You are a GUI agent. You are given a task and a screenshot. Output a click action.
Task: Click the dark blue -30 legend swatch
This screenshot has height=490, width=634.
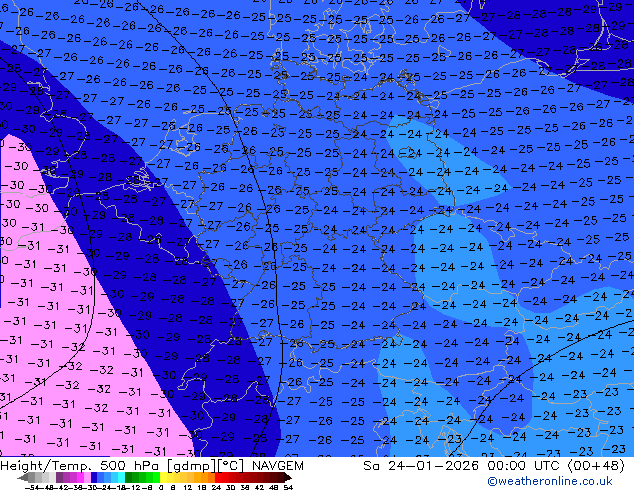[x=94, y=477]
